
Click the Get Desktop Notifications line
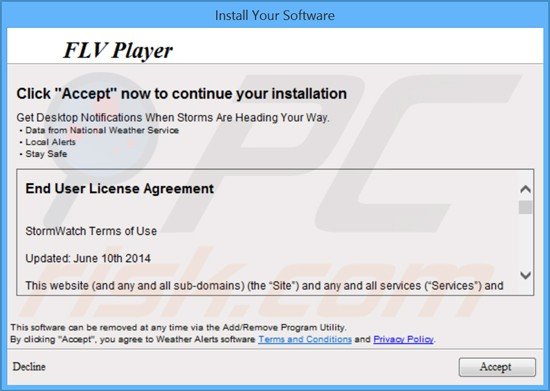(173, 117)
